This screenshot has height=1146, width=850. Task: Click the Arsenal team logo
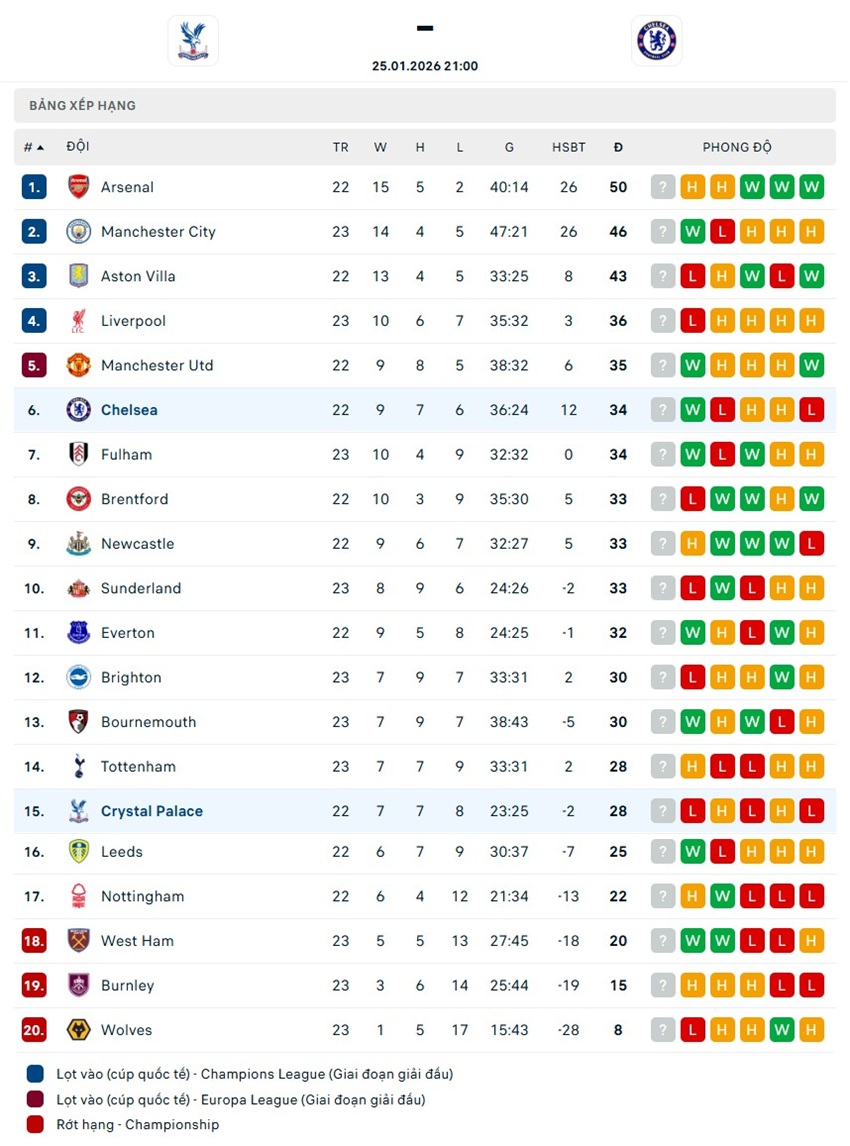(x=79, y=187)
